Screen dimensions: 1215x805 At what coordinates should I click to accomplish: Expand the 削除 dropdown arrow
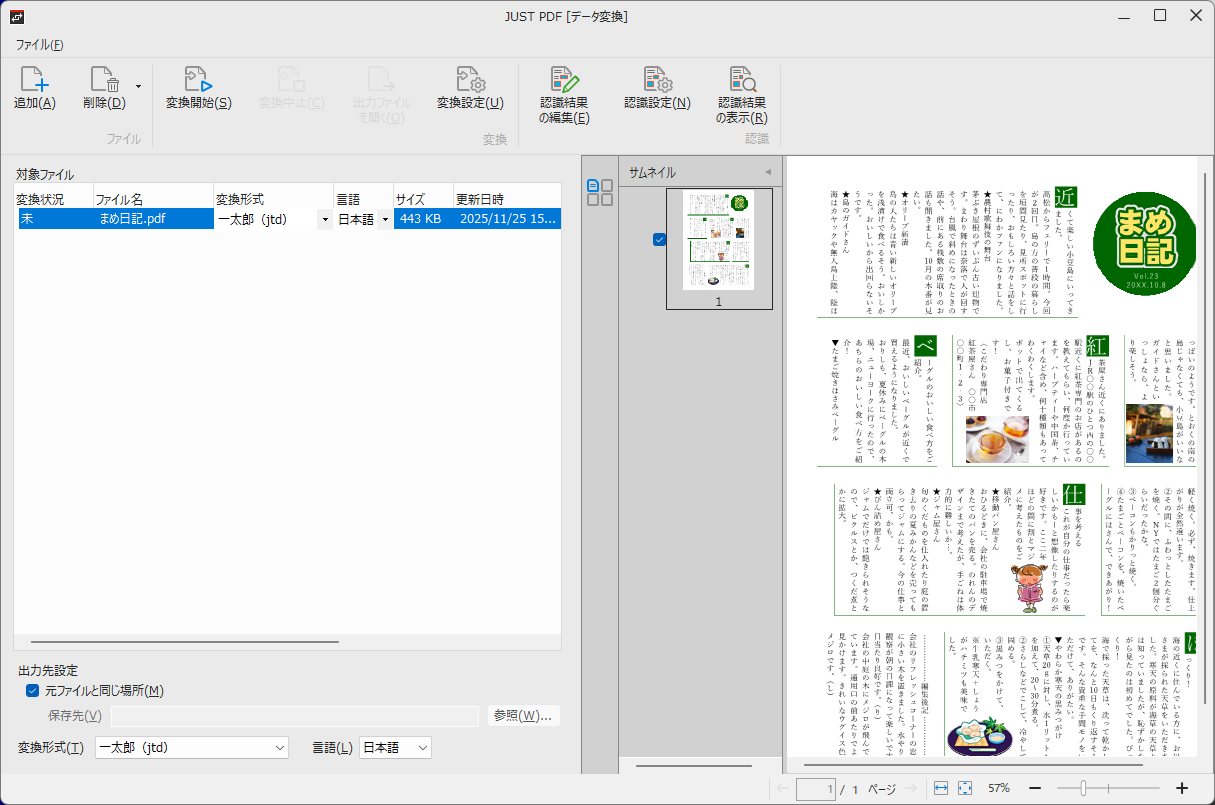(x=138, y=86)
